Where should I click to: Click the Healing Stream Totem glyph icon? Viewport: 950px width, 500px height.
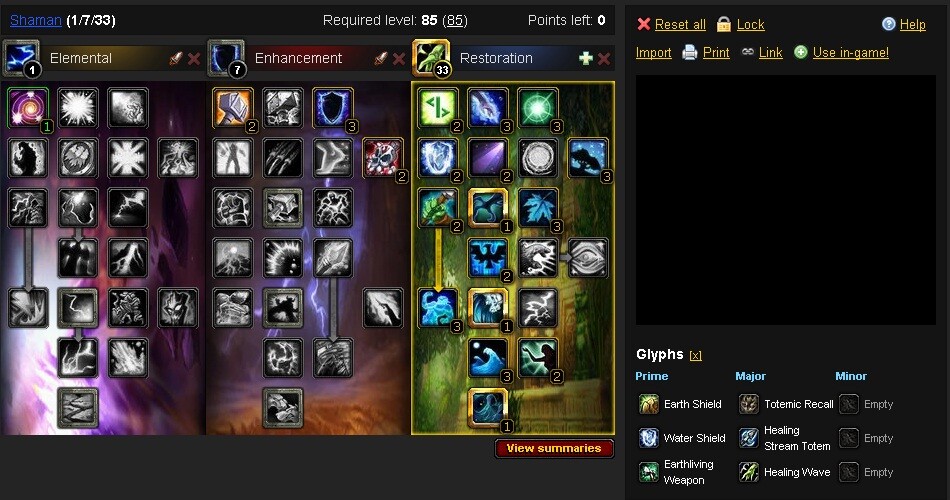click(x=749, y=438)
